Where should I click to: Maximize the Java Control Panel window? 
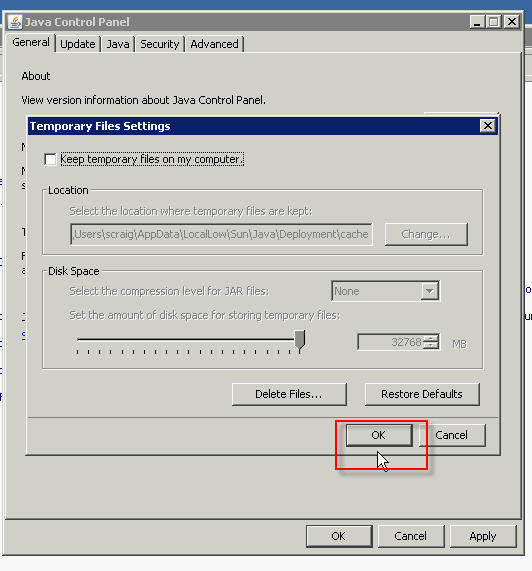point(494,22)
